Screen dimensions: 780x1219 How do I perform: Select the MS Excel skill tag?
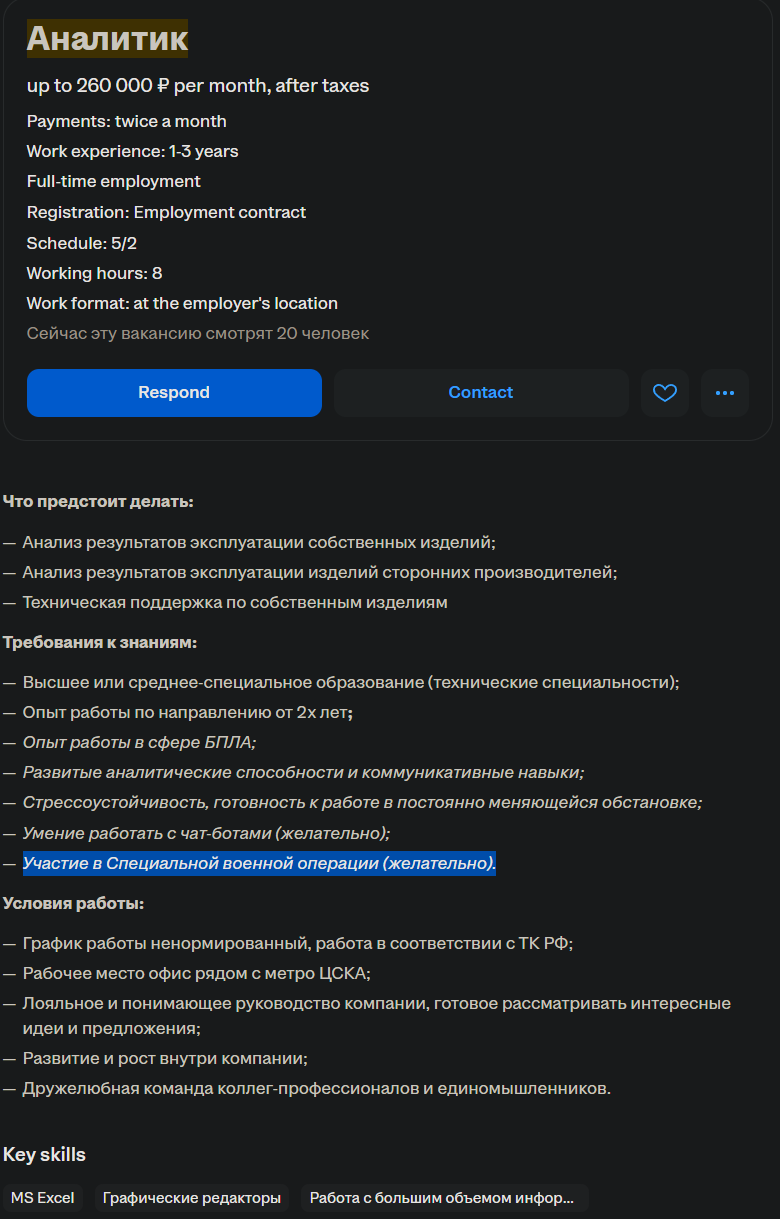pyautogui.click(x=43, y=1198)
